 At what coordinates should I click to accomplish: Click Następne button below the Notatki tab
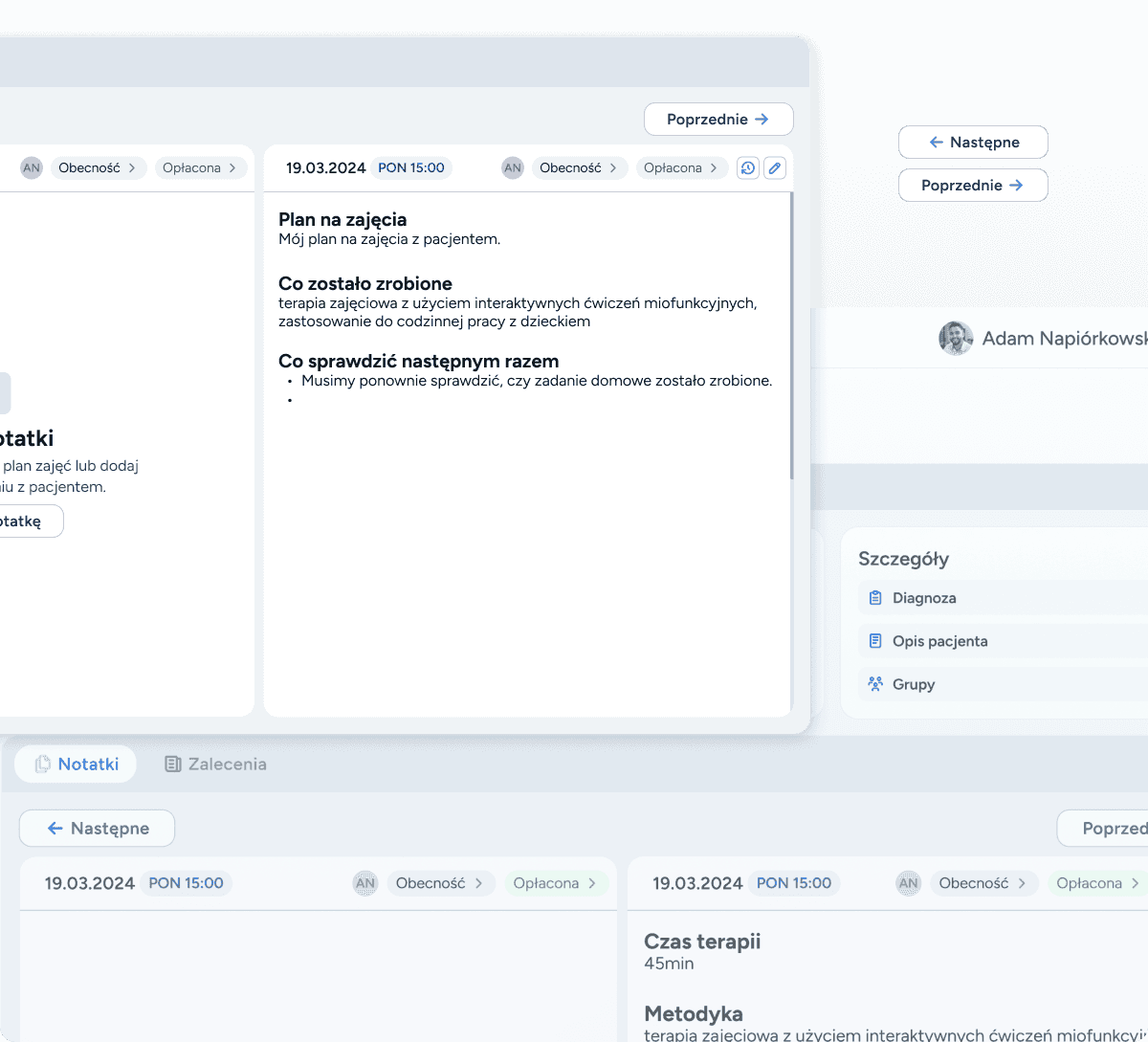click(x=98, y=829)
